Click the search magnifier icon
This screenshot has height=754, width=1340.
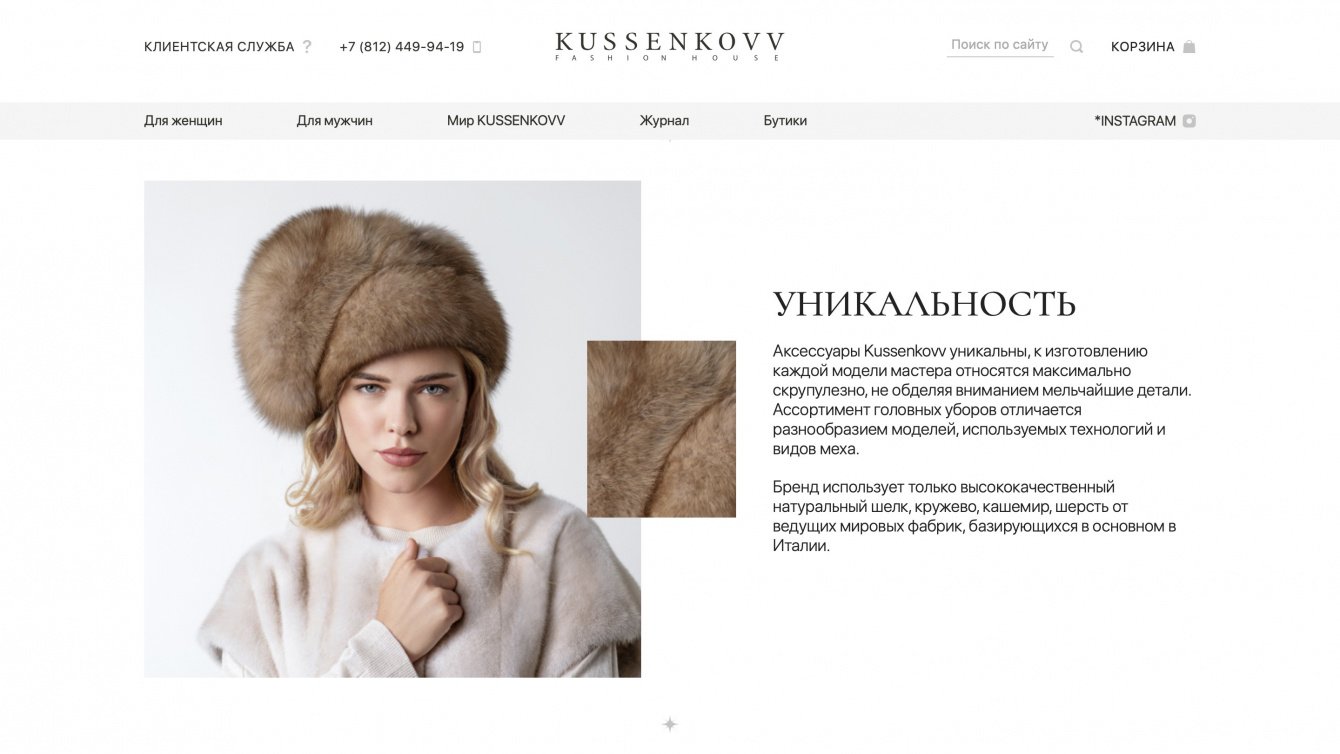pos(1076,46)
